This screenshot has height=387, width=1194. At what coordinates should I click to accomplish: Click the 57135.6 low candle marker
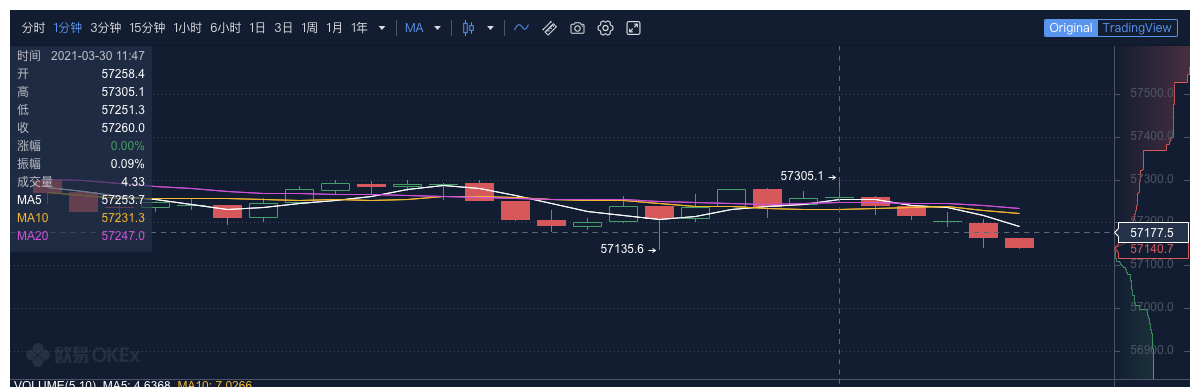[x=622, y=248]
